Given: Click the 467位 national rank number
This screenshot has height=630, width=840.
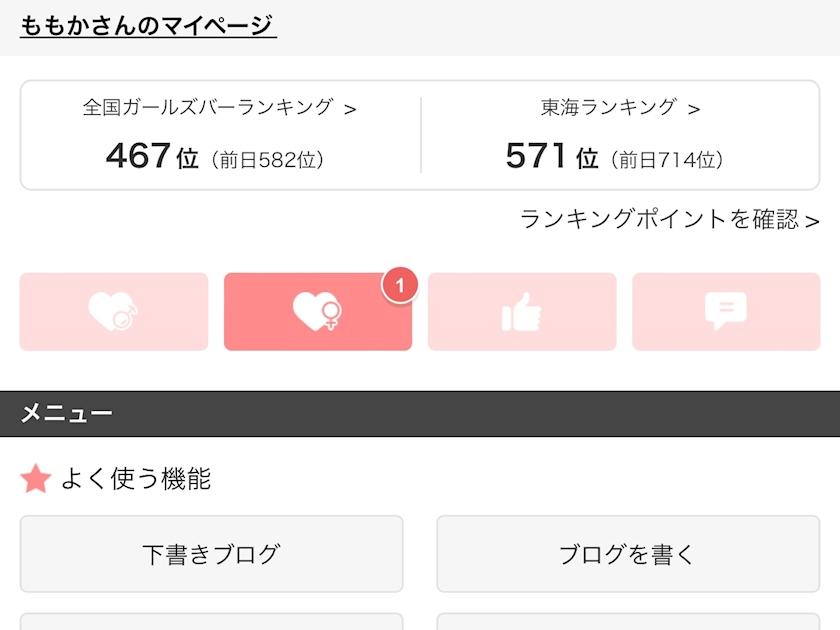Looking at the screenshot, I should tap(152, 157).
